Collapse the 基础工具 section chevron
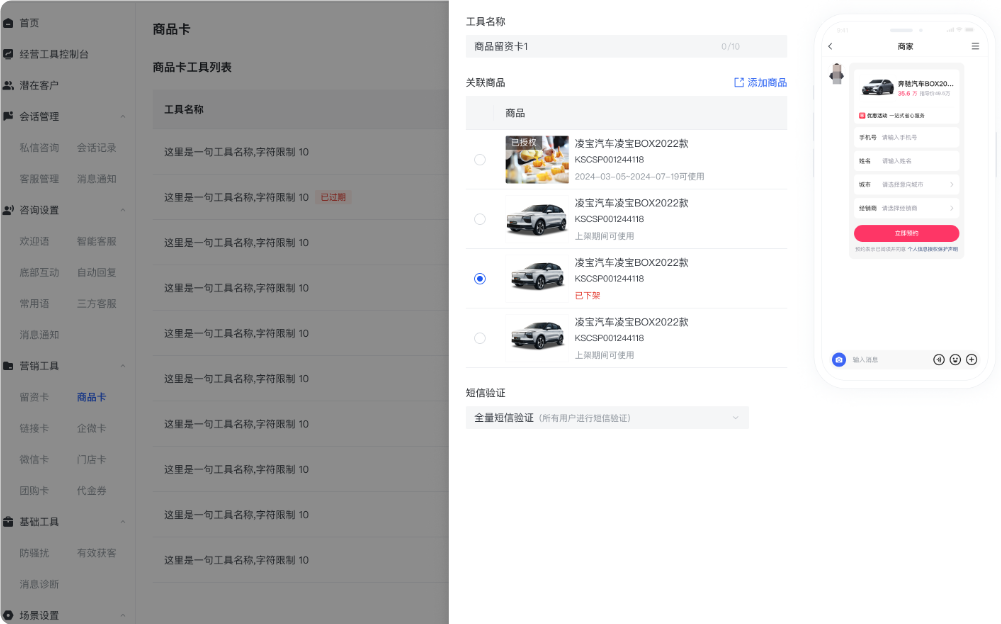The height and width of the screenshot is (624, 1001). (123, 522)
